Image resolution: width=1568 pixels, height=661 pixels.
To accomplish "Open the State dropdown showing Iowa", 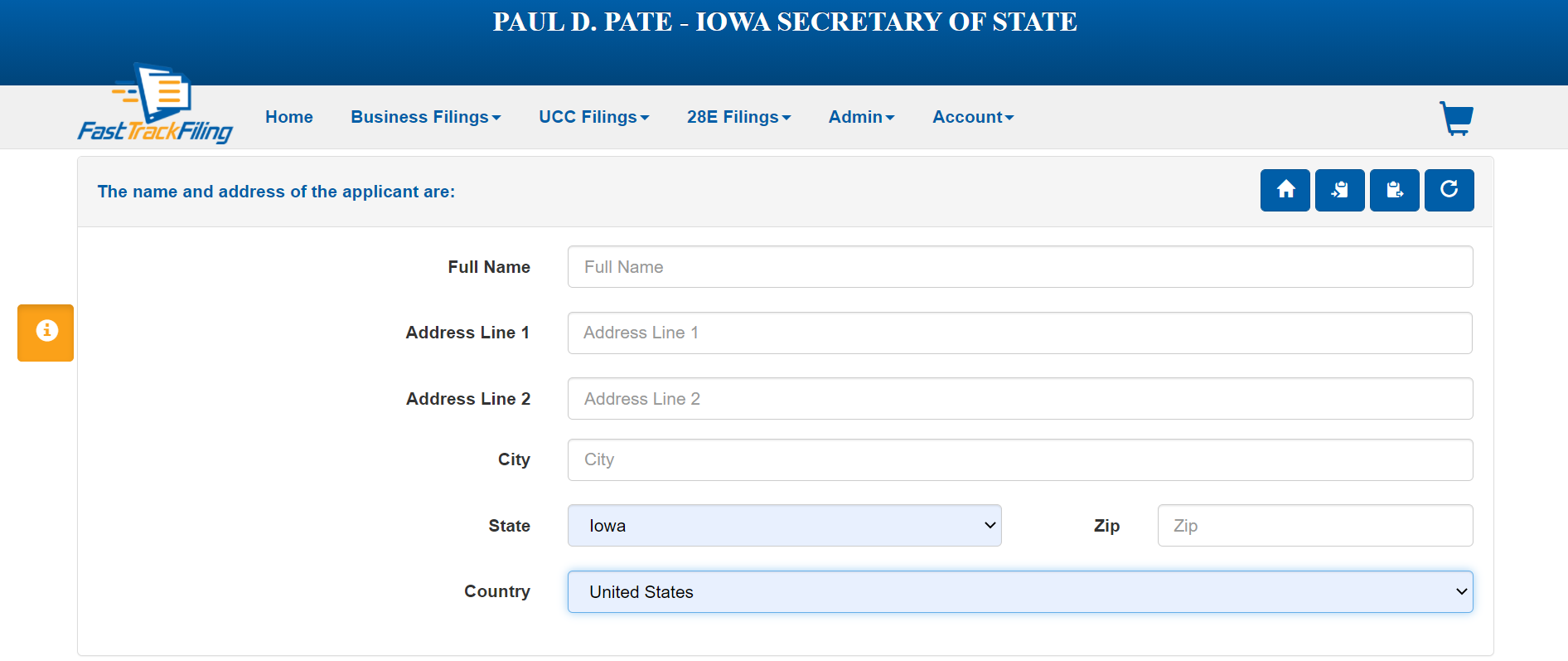I will pos(784,526).
